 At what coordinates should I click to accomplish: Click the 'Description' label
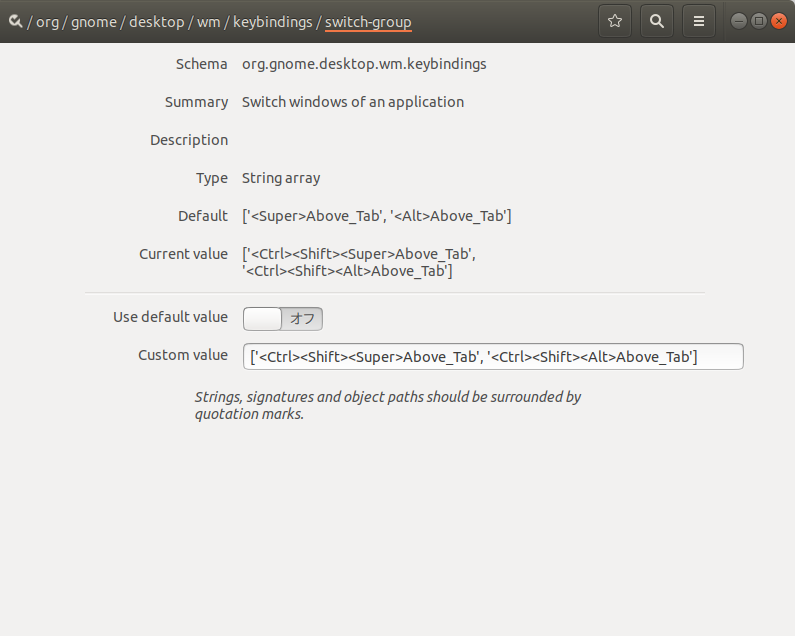point(189,140)
